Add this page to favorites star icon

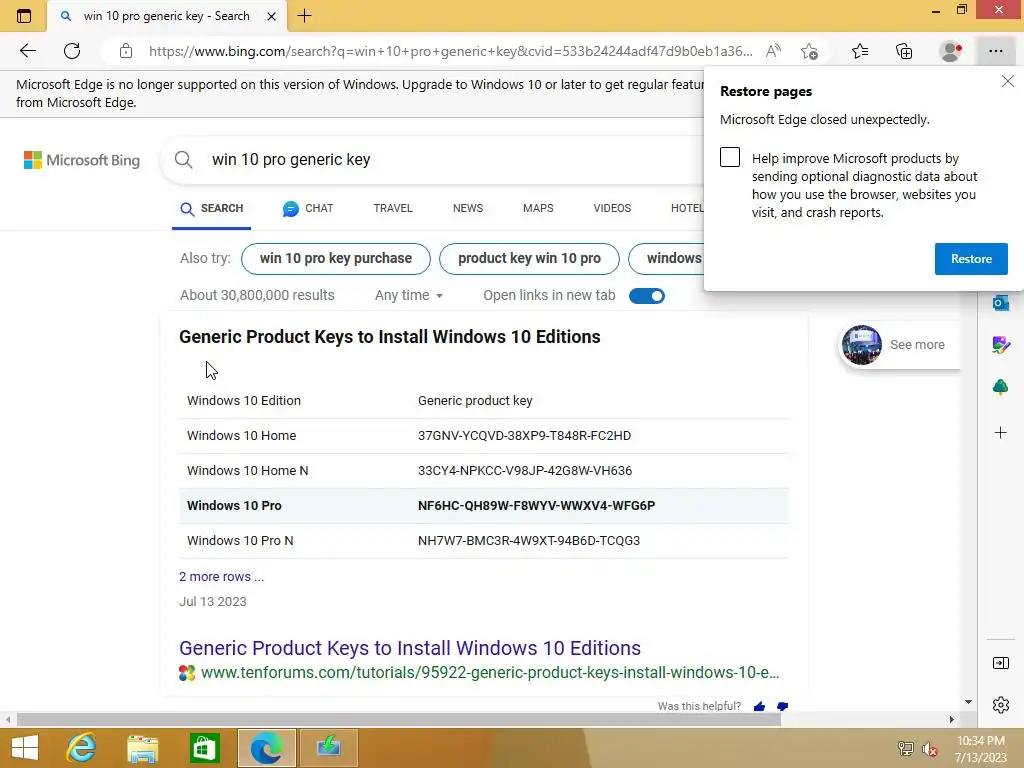[810, 51]
